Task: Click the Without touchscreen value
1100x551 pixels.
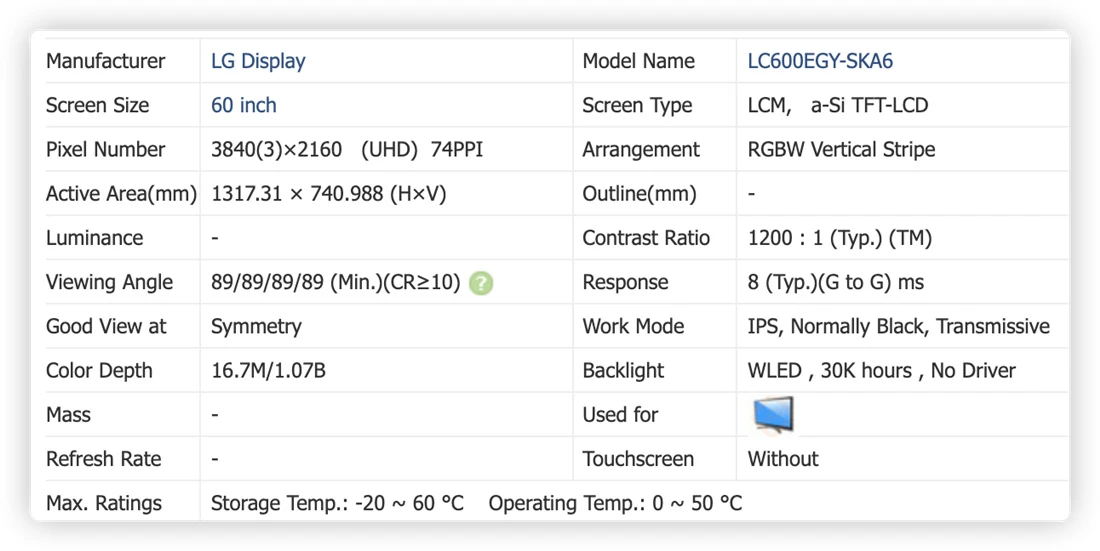Action: pos(783,459)
